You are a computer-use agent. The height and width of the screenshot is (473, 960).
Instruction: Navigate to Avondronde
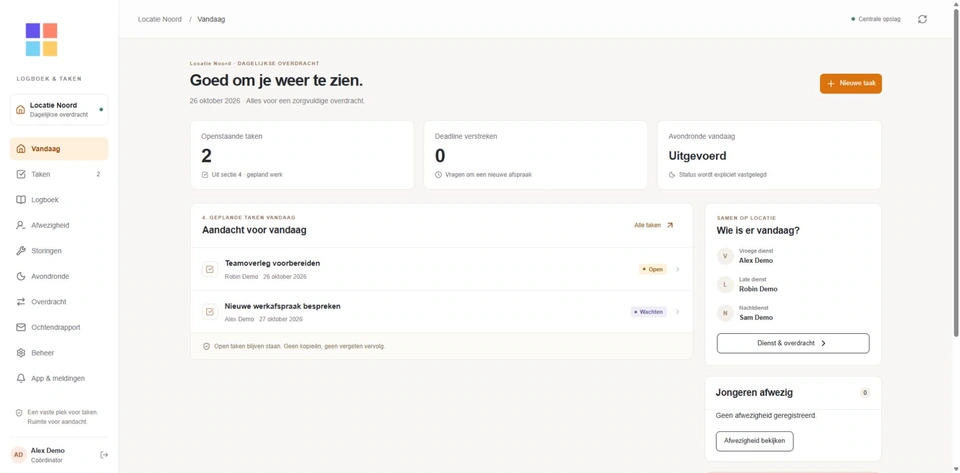(59, 277)
